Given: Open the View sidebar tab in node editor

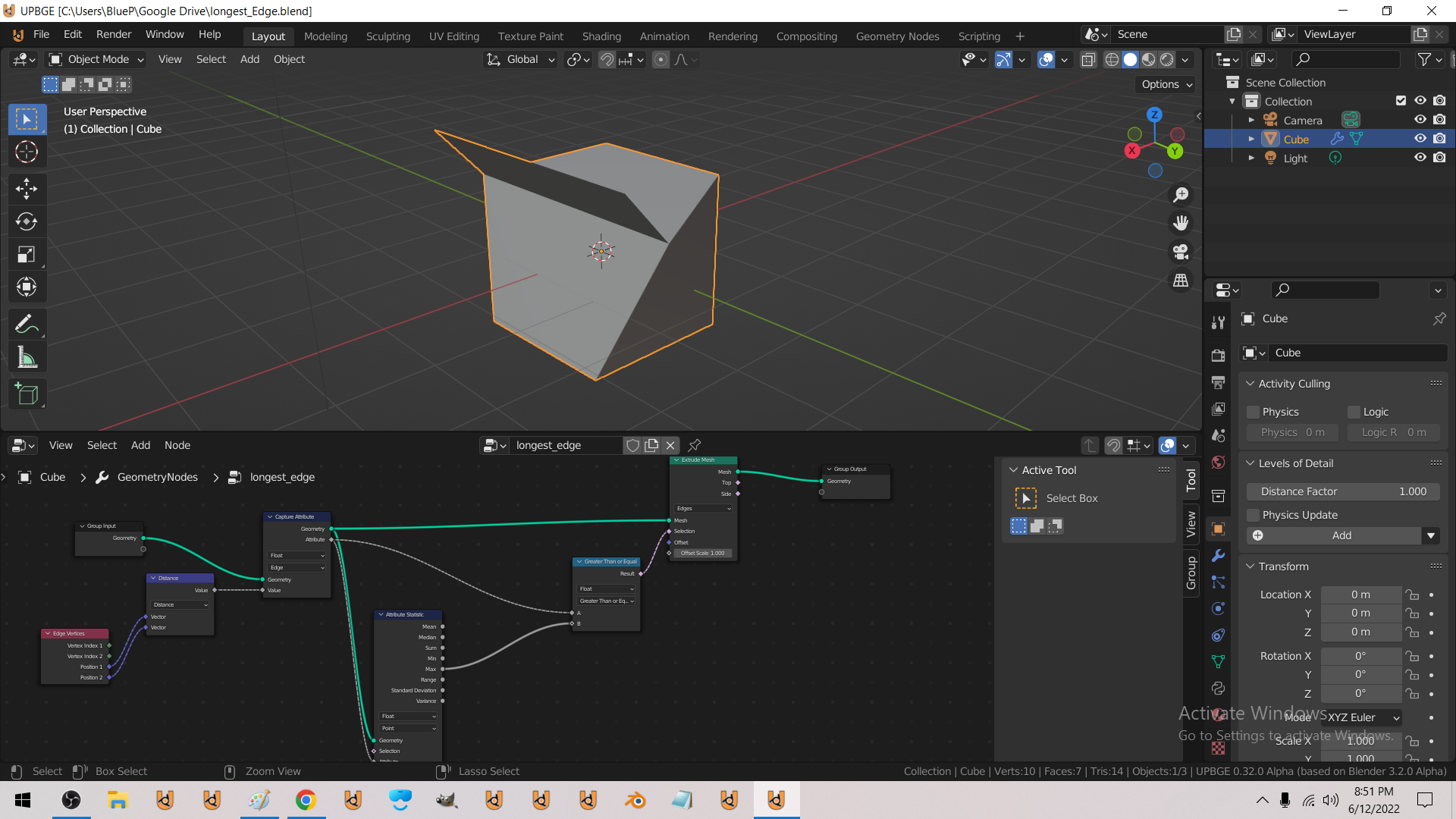Looking at the screenshot, I should pyautogui.click(x=1191, y=523).
